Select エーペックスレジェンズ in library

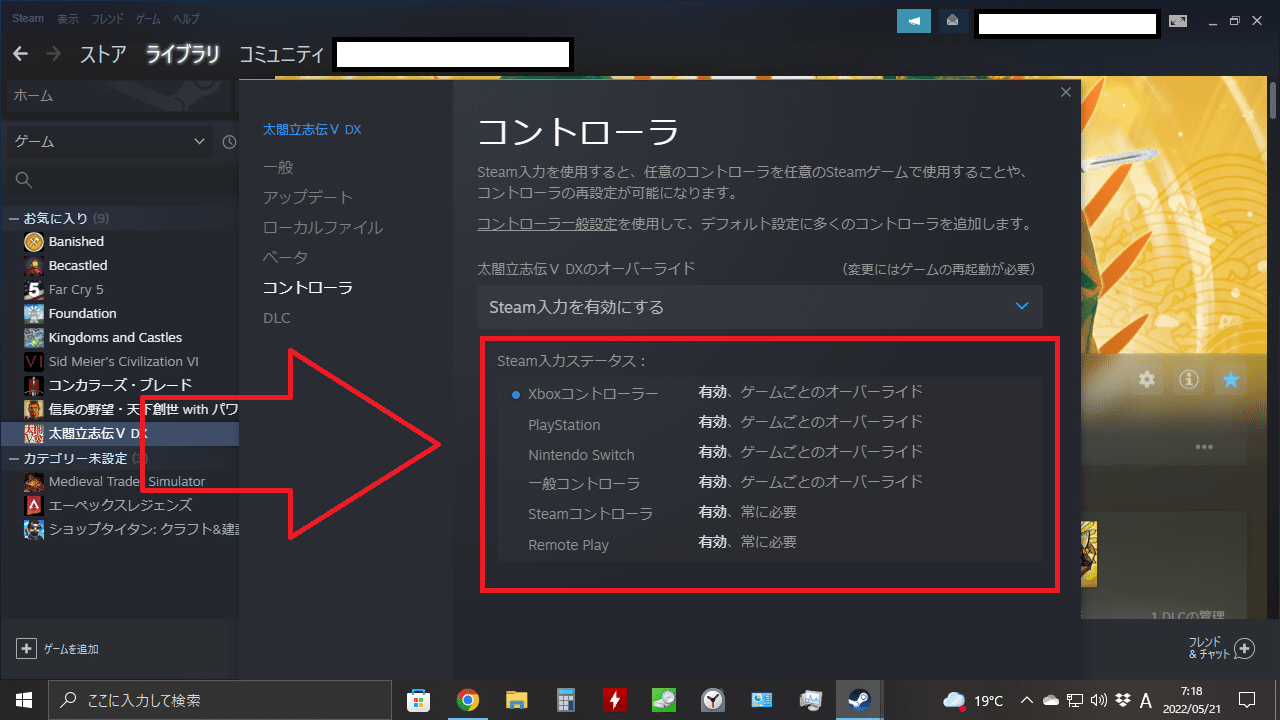coord(120,505)
